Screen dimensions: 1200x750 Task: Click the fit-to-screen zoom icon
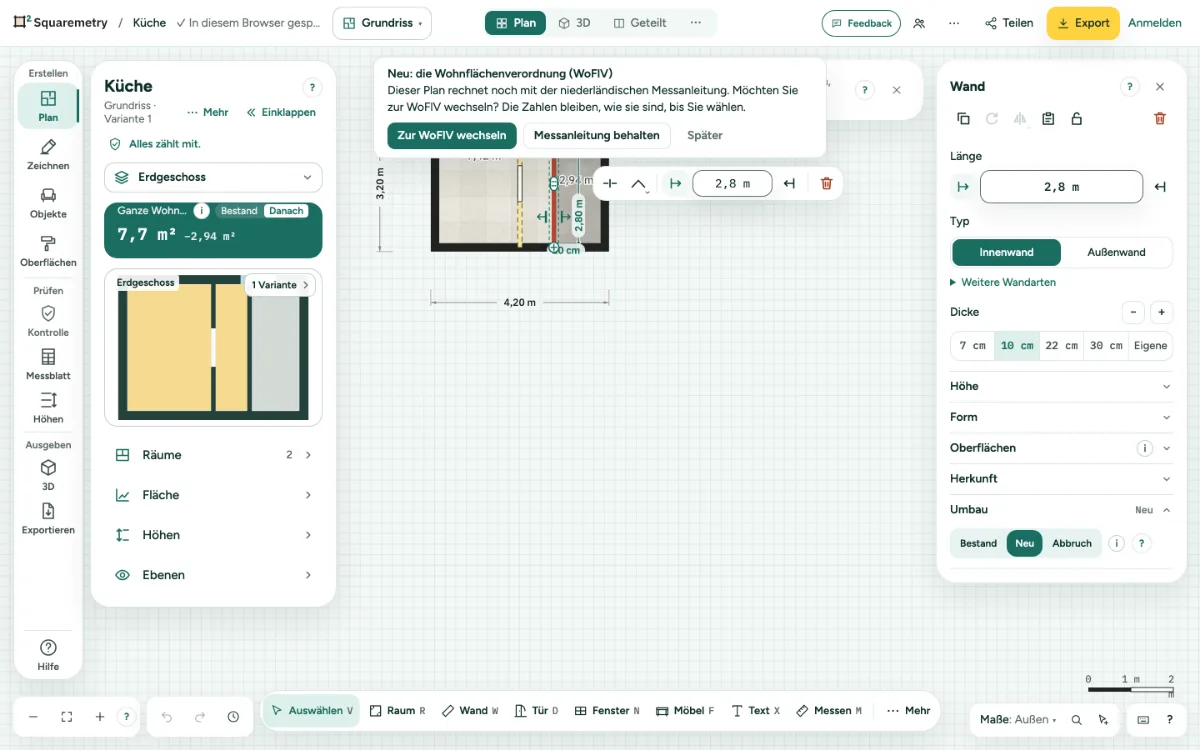coord(67,717)
